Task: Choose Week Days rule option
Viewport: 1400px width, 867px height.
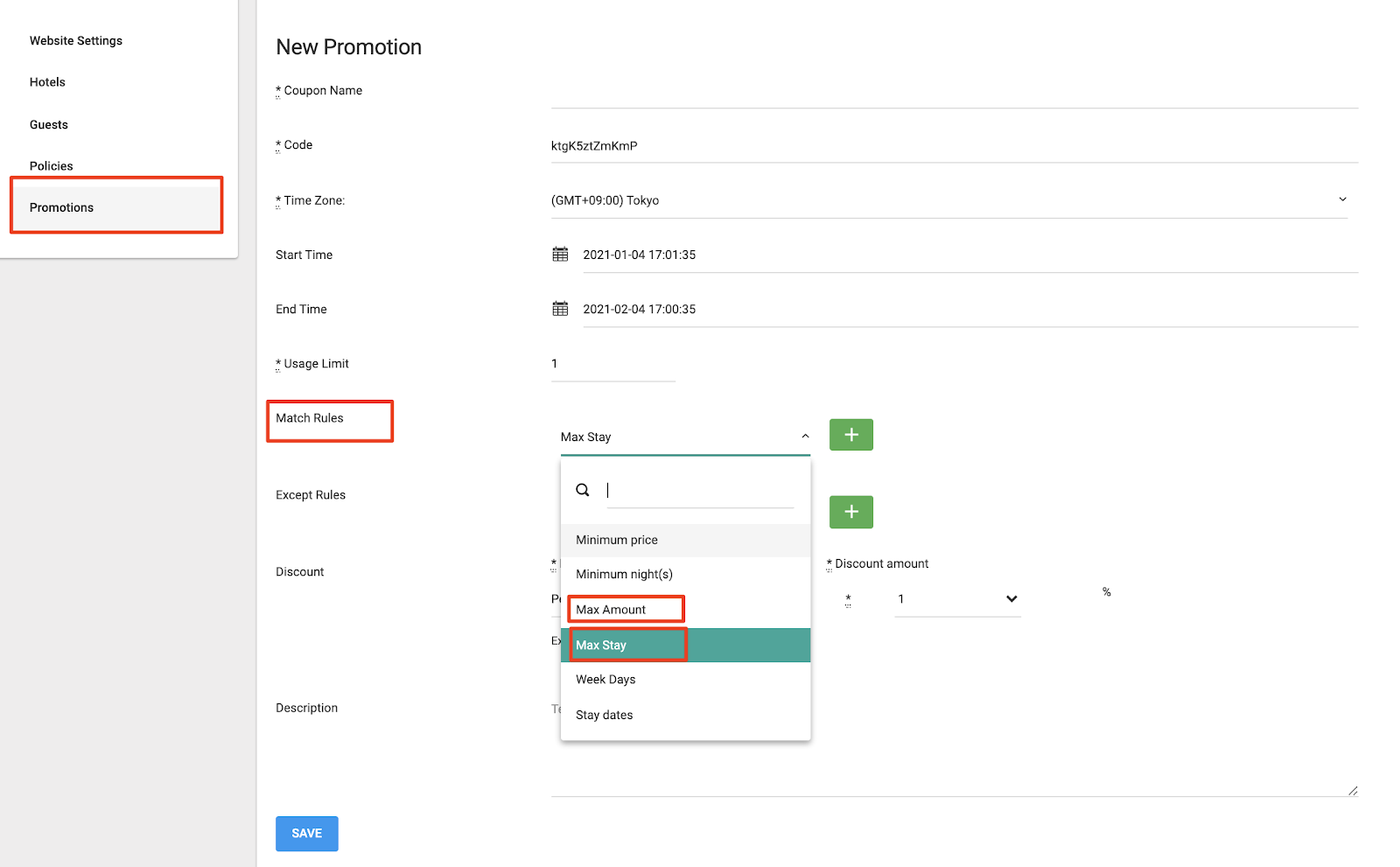Action: pyautogui.click(x=605, y=680)
